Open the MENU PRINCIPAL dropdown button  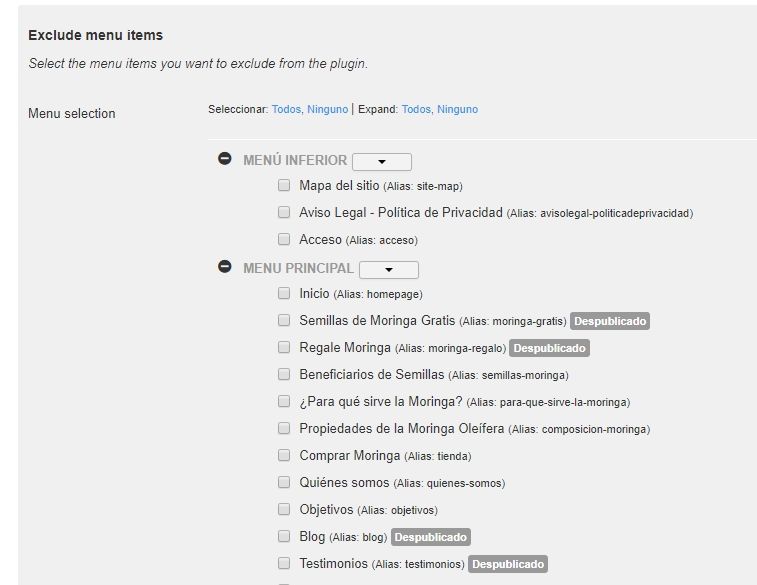(x=389, y=270)
